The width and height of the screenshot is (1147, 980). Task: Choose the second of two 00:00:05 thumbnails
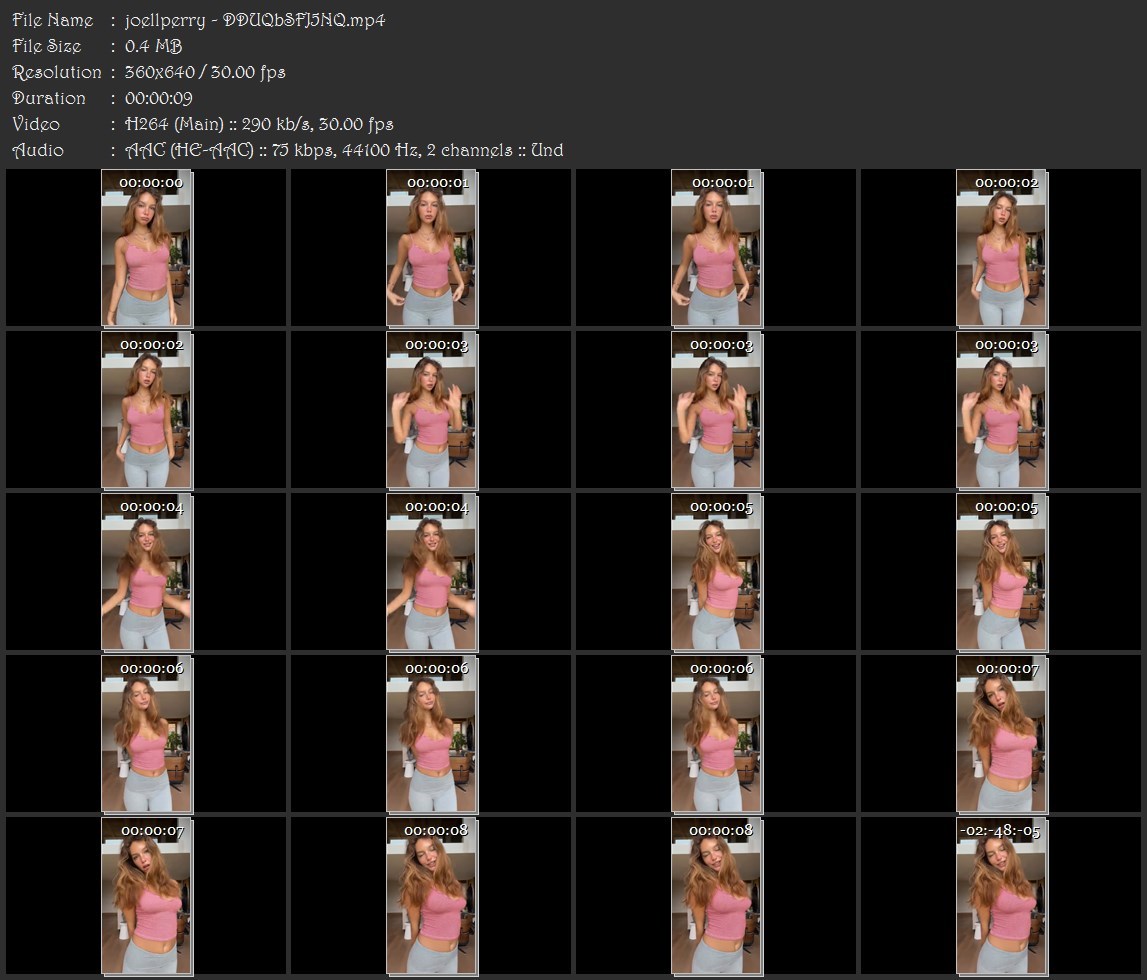(1001, 572)
